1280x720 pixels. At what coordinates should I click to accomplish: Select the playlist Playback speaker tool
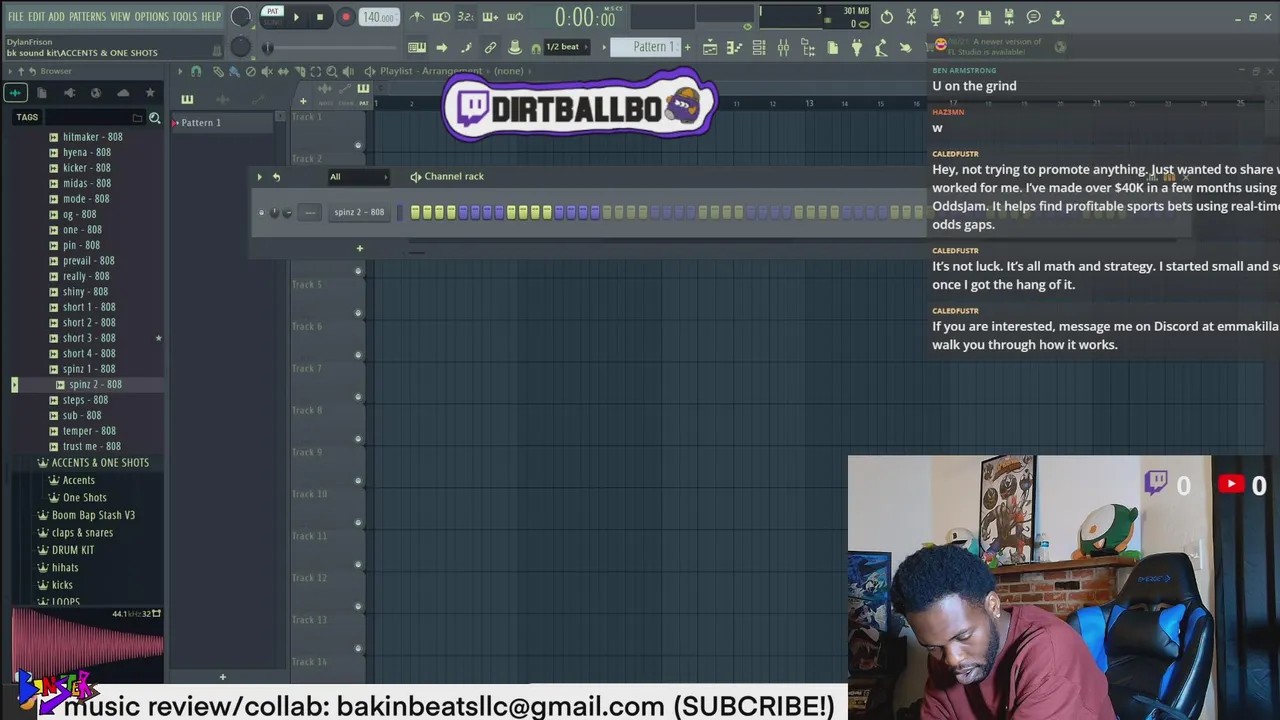coord(348,71)
